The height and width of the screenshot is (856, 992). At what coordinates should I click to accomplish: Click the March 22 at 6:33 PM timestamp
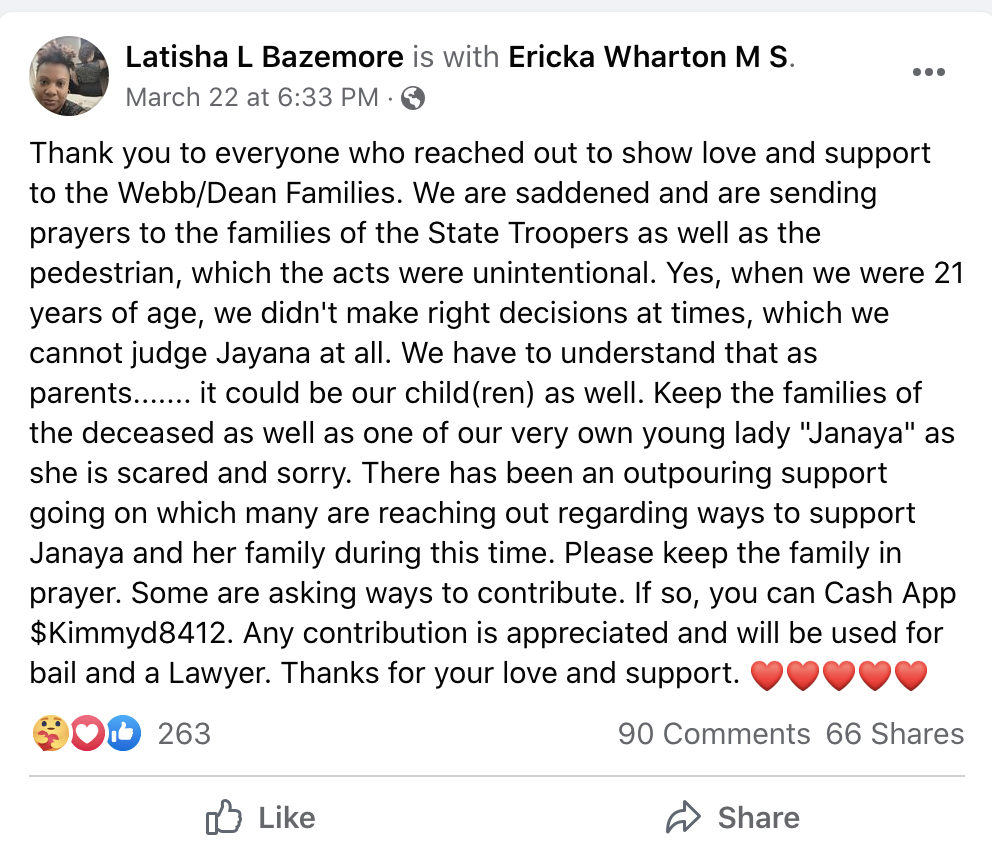(252, 97)
